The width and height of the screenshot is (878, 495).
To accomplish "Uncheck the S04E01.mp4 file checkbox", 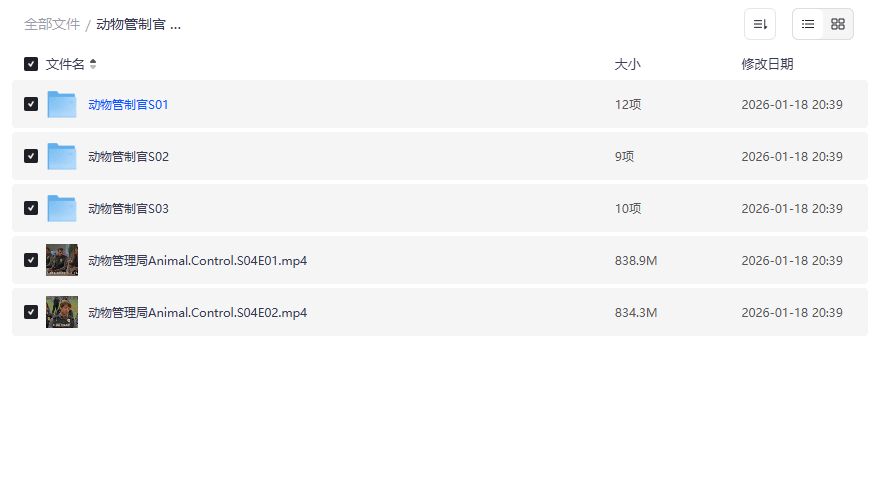I will [31, 260].
